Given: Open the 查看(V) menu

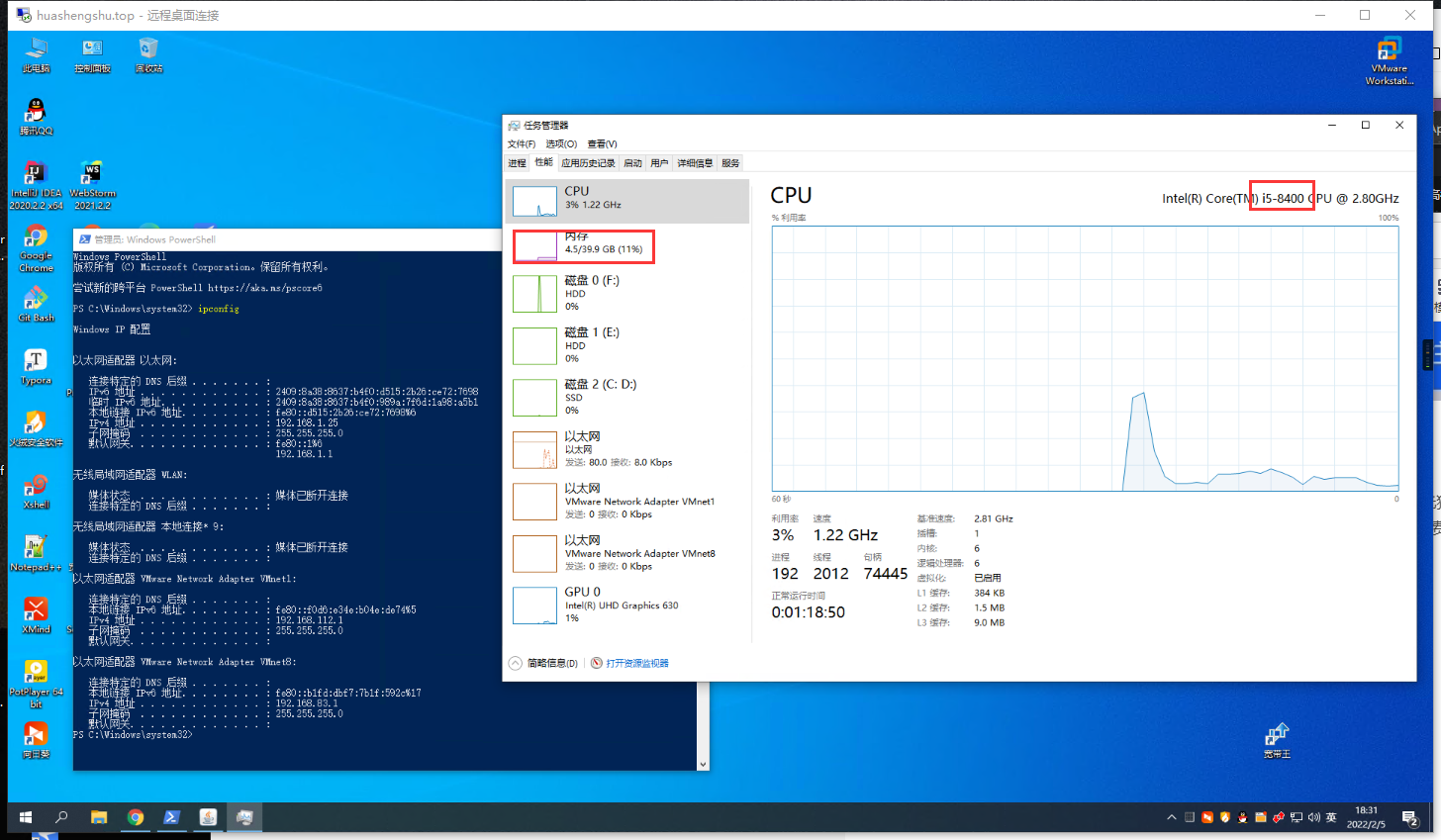Looking at the screenshot, I should (x=602, y=144).
